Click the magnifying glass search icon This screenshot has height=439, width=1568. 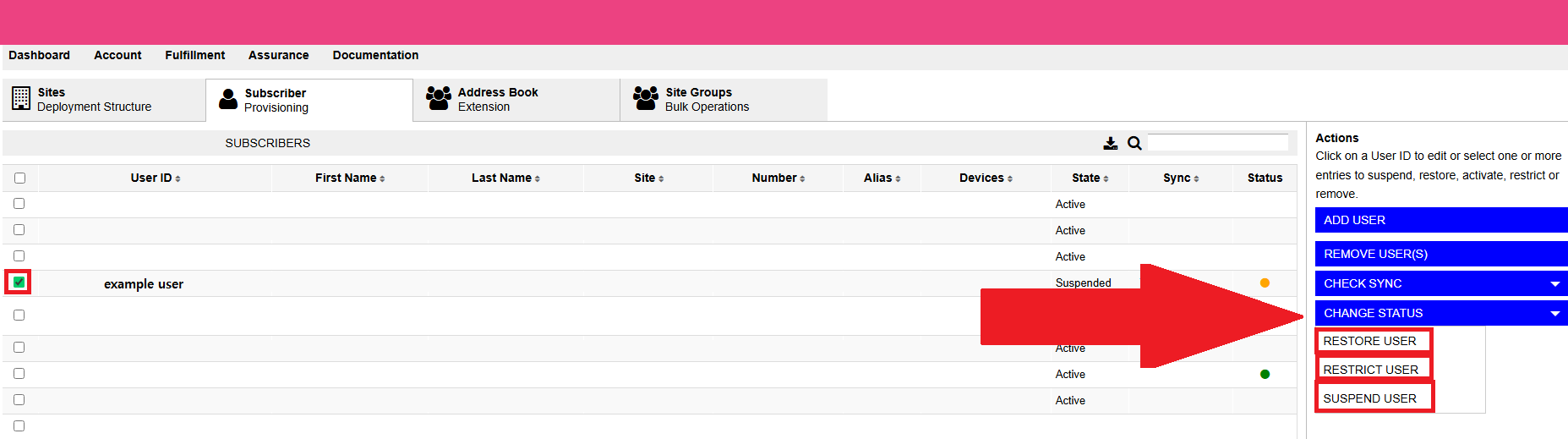click(x=1134, y=144)
